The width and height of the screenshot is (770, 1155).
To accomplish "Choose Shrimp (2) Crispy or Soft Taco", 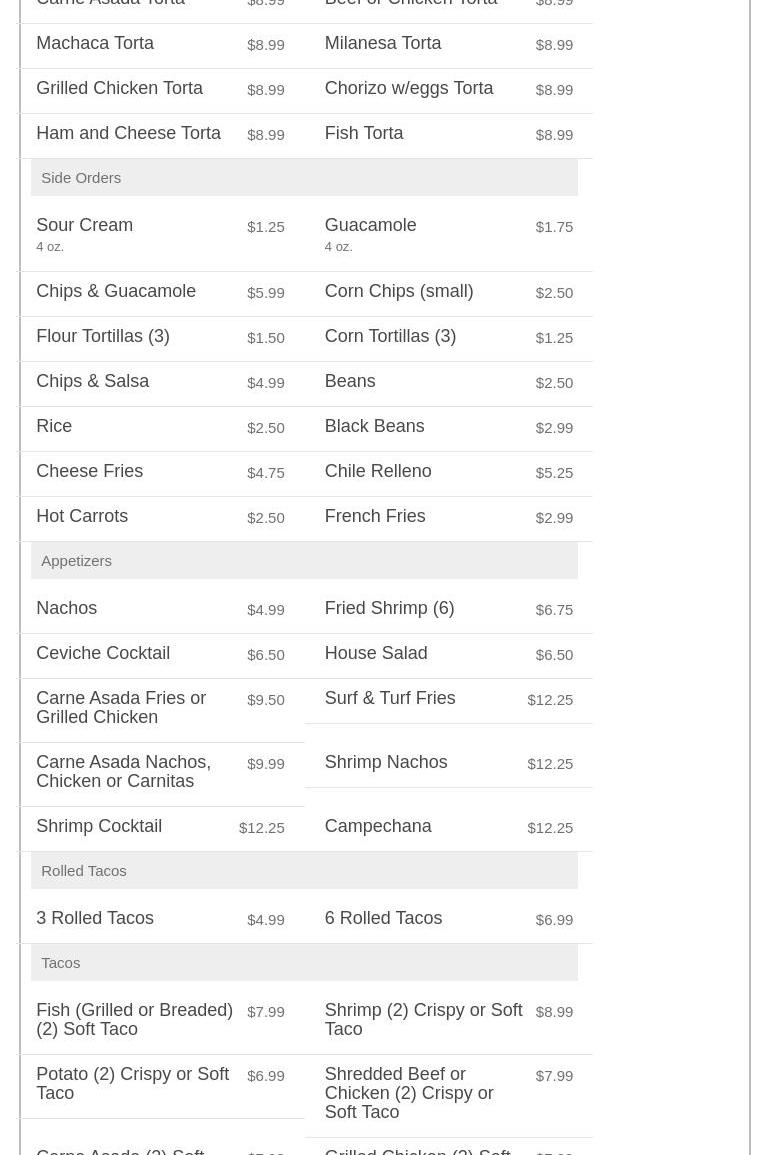I will point(423,1020).
